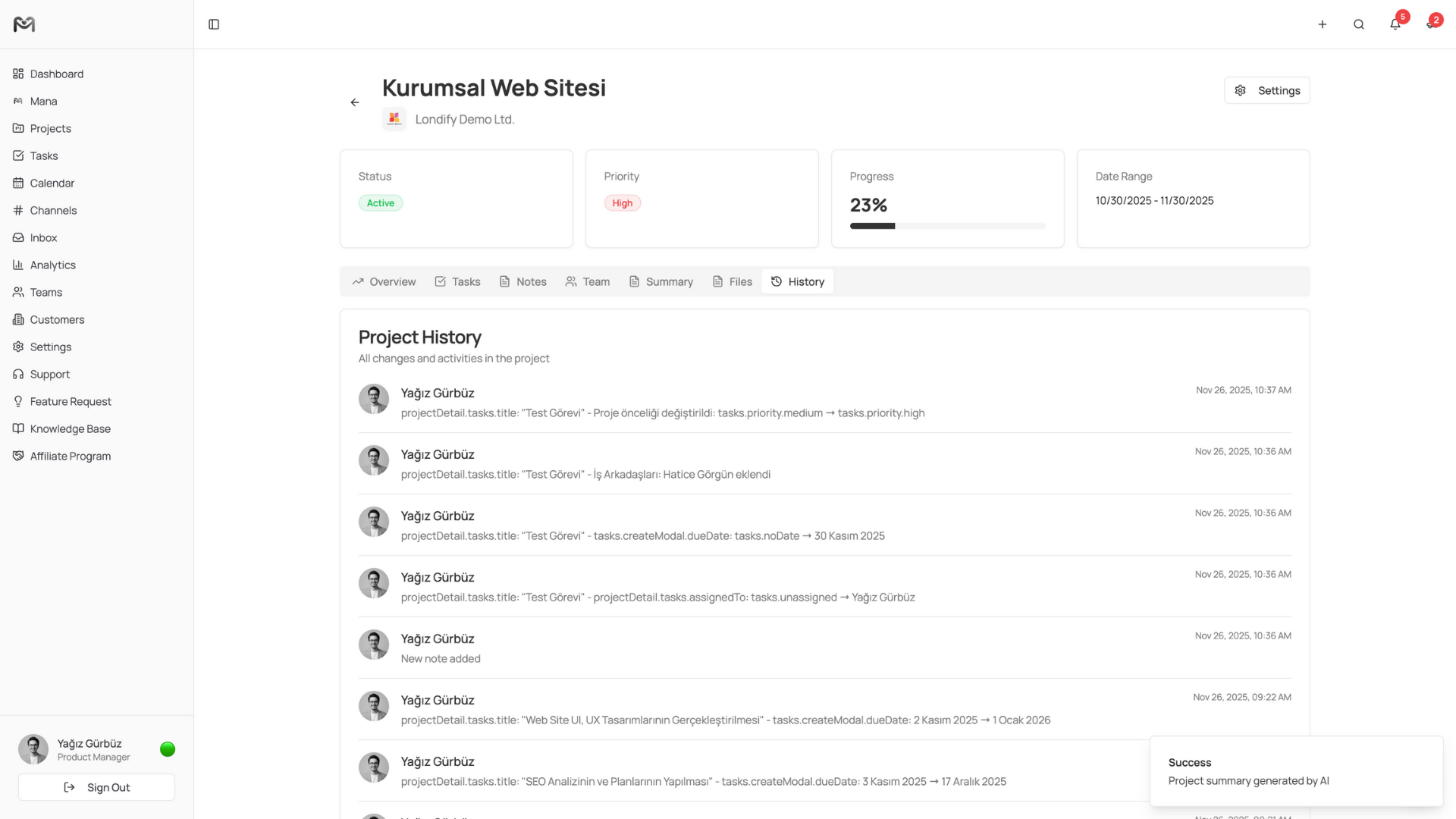The image size is (1456, 819).
Task: Click the green online status indicator
Action: tap(168, 749)
